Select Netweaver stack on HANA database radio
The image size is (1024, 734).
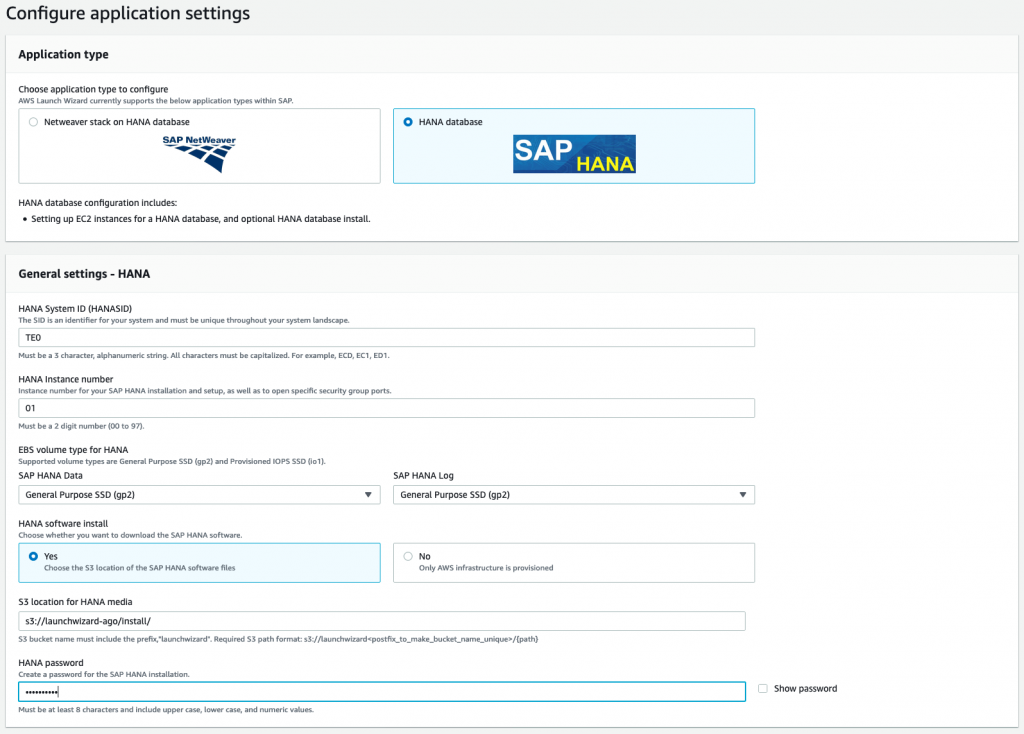tap(33, 122)
